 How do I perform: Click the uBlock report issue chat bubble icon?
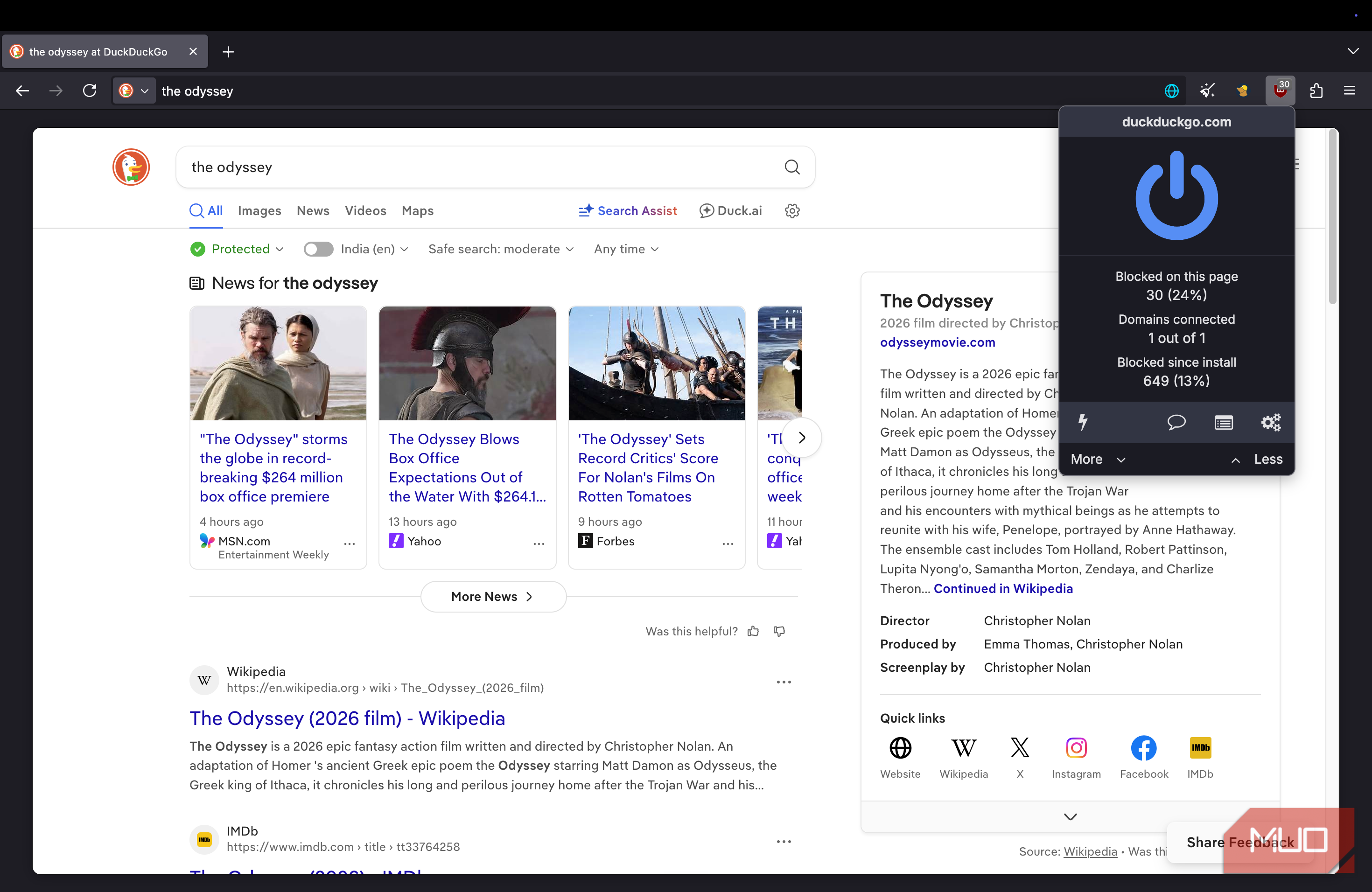(x=1176, y=422)
